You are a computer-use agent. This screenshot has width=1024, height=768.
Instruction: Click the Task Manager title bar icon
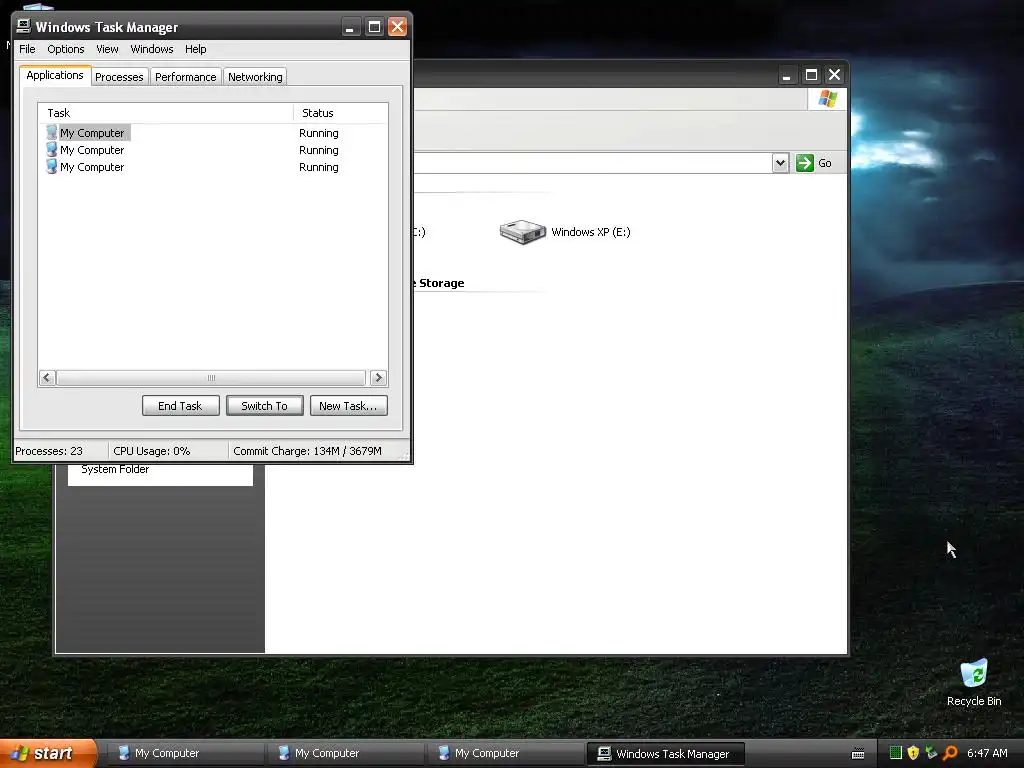(24, 26)
